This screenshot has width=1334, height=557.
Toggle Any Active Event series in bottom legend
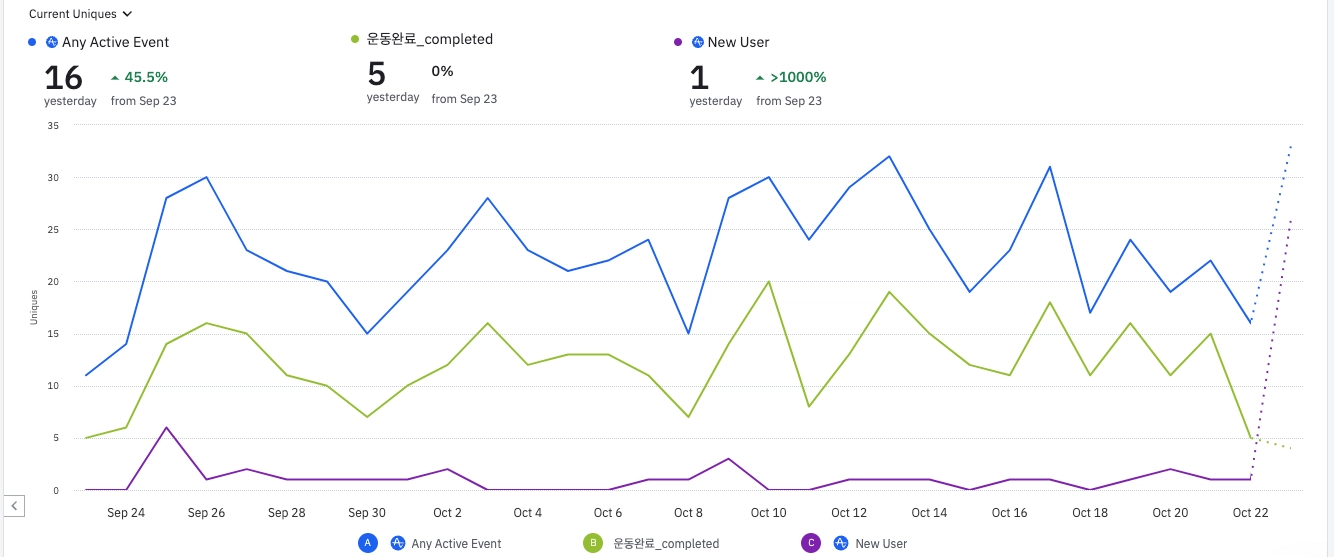[456, 544]
